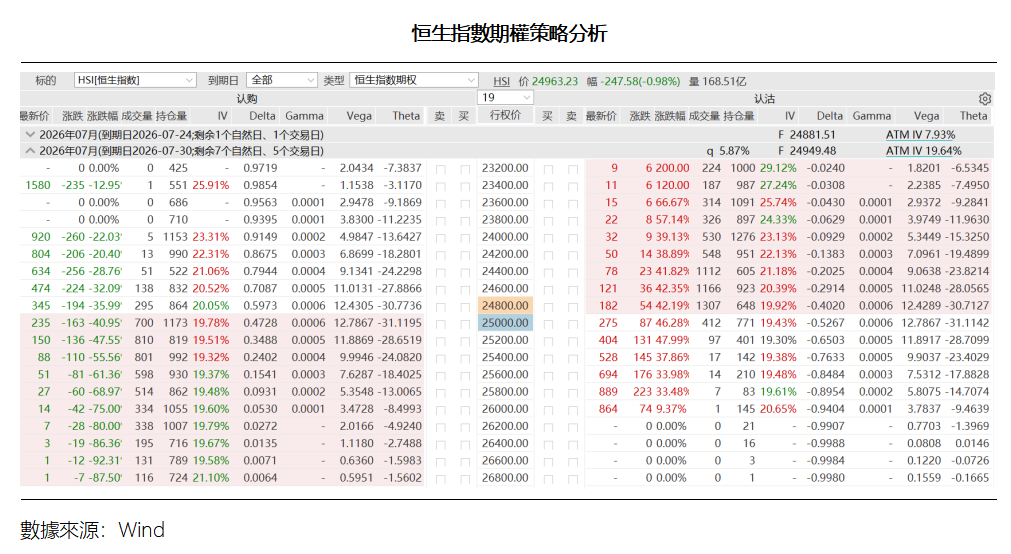Screen dimensions: 1011x554
Task: Sort by the put-side 持仓量 column header
Action: coord(739,116)
